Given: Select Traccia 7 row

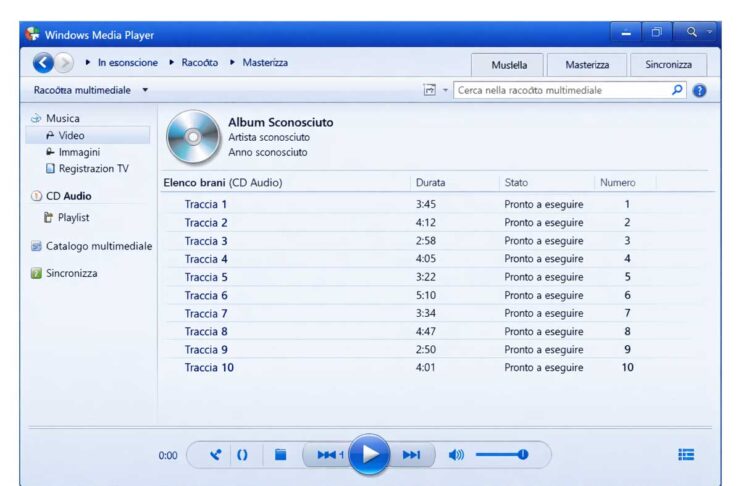Looking at the screenshot, I should pos(437,313).
